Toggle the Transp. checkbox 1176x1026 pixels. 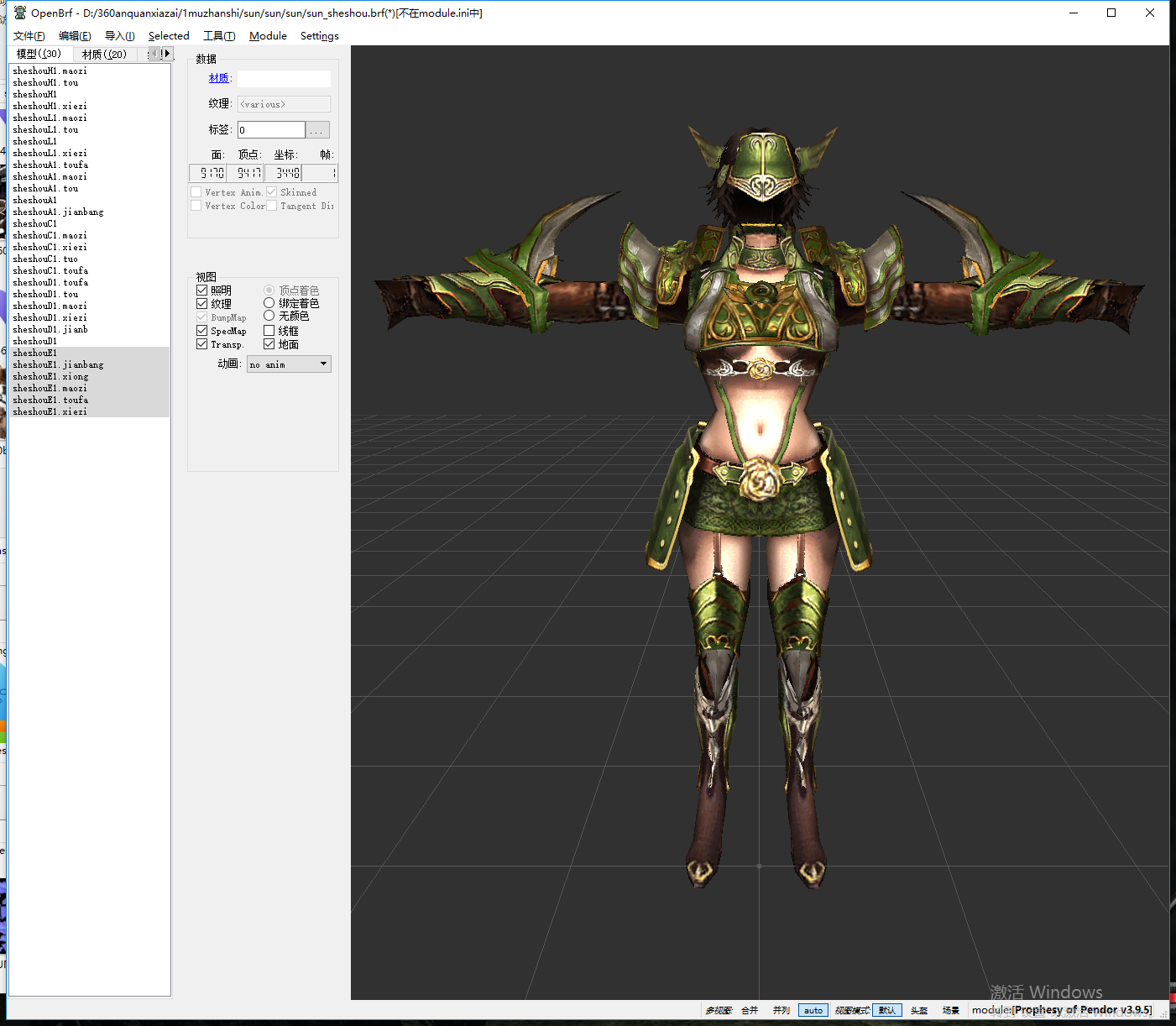point(202,344)
